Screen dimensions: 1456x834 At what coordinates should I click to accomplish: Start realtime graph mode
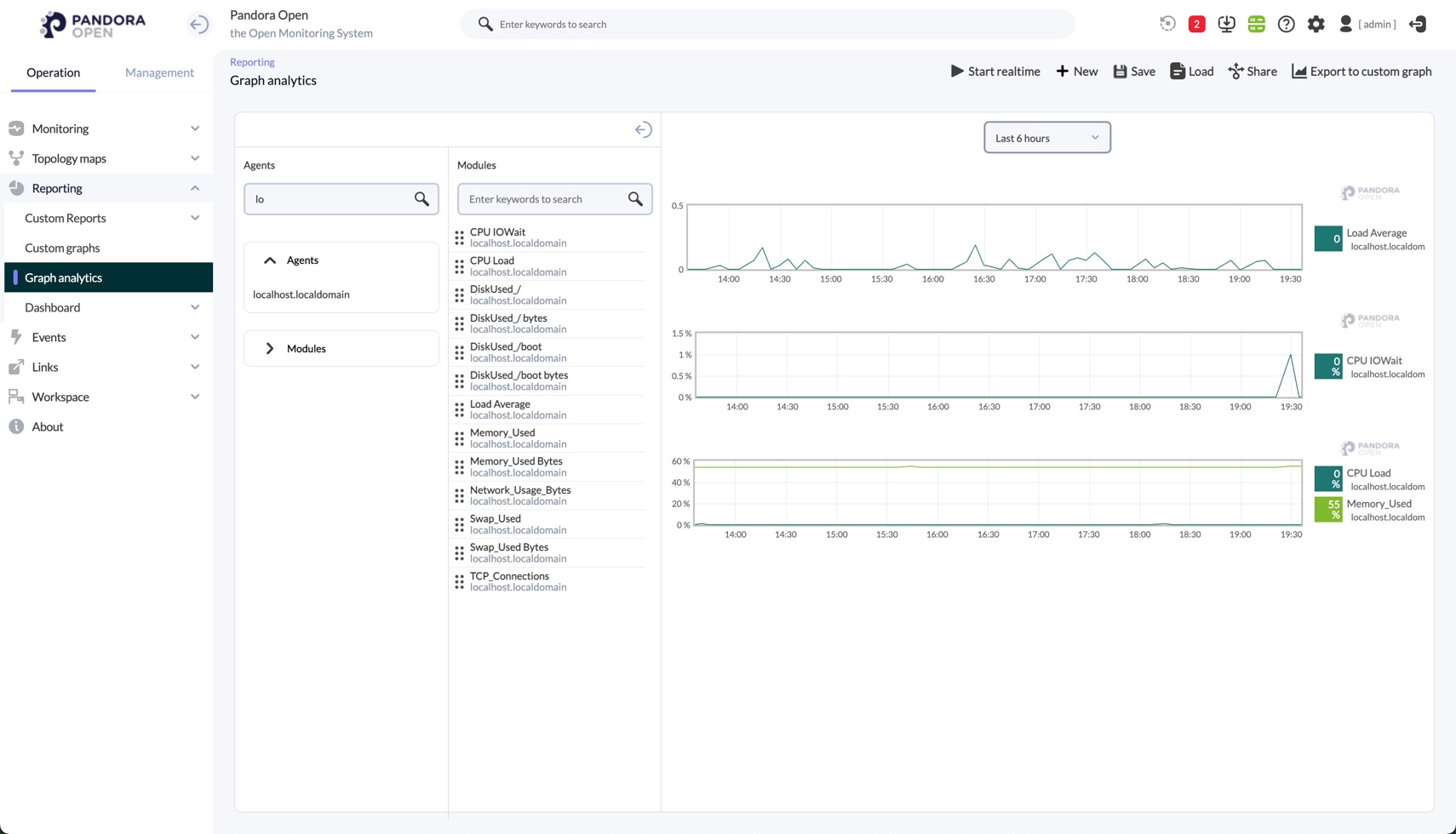995,71
